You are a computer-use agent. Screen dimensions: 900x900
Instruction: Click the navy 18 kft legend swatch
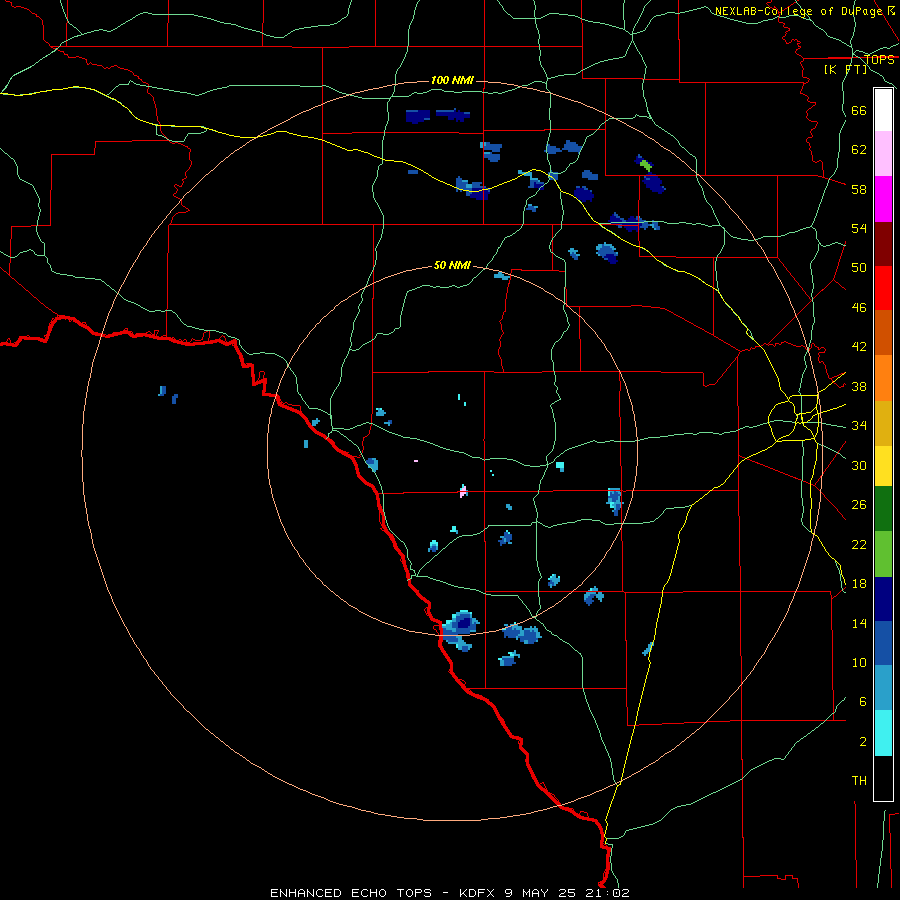point(883,599)
